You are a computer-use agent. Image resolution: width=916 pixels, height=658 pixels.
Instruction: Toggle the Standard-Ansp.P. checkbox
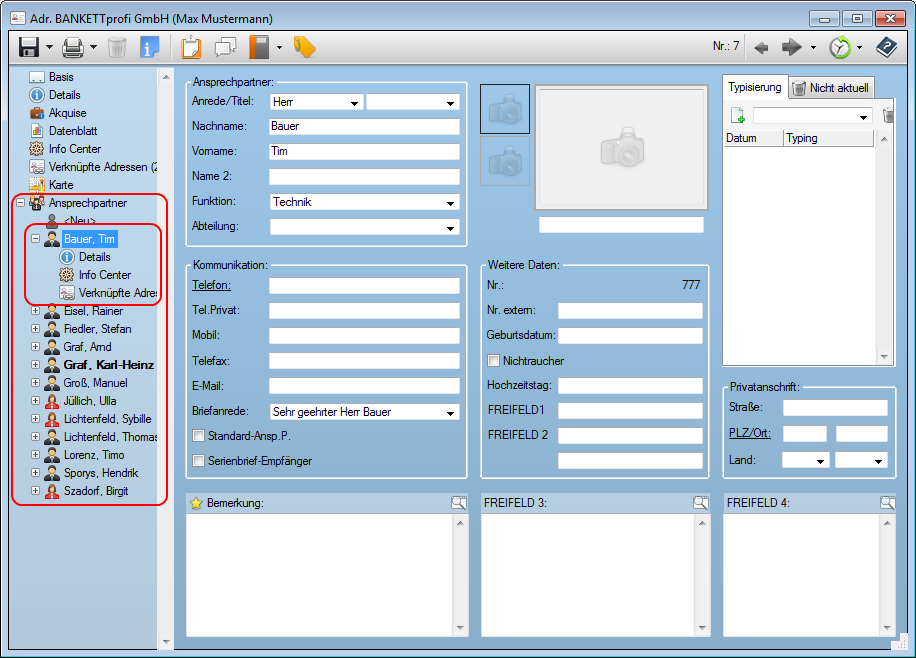[198, 436]
